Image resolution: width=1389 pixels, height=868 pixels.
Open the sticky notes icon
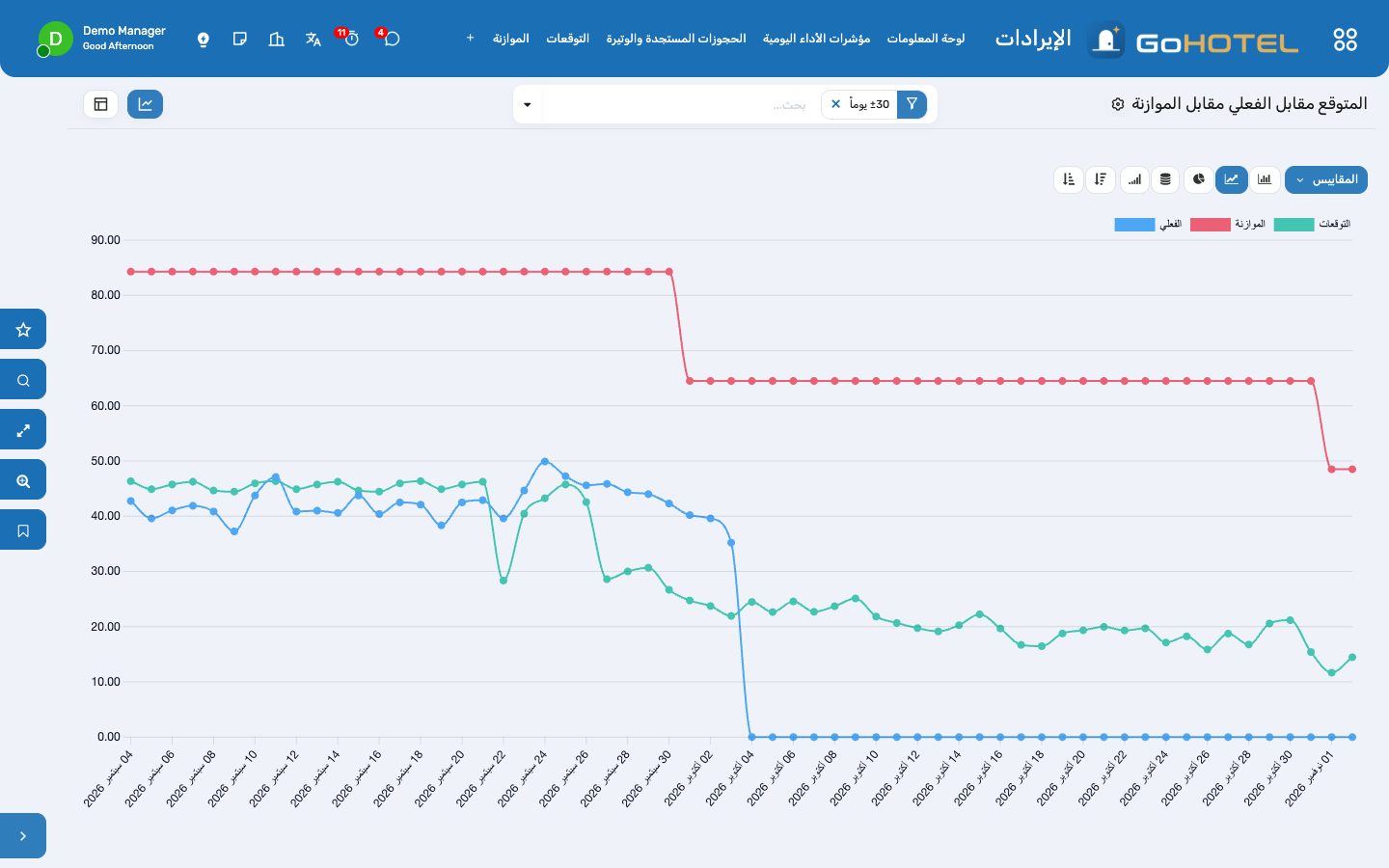coord(240,40)
